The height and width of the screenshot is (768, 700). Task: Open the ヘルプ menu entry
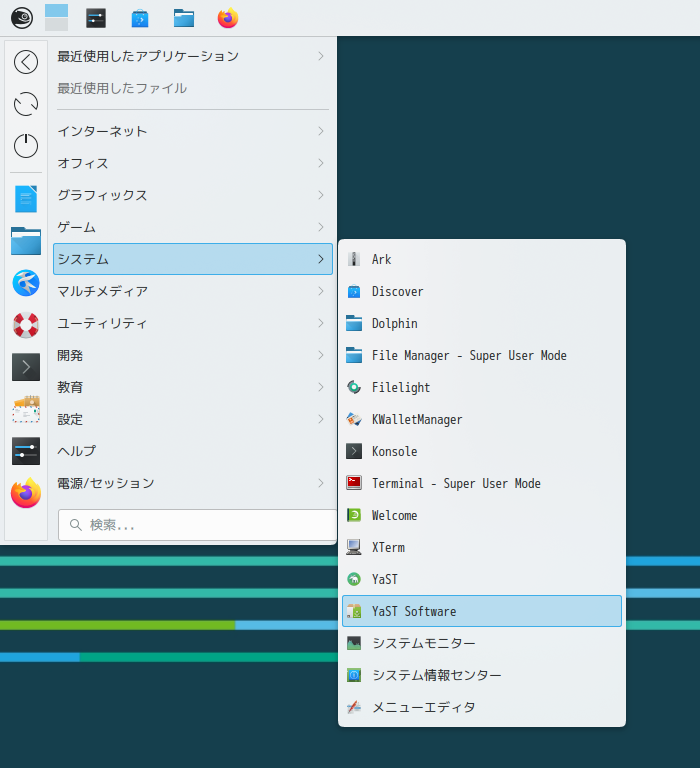(x=193, y=451)
